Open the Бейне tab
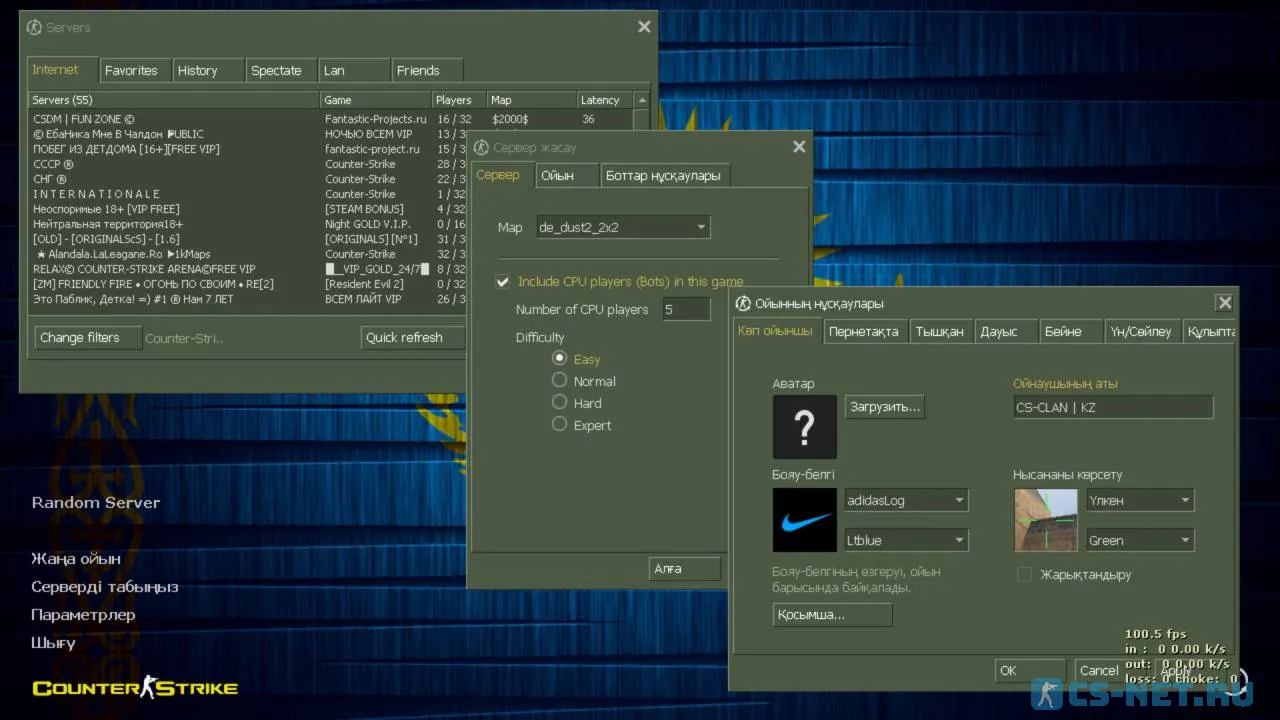 (x=1070, y=331)
